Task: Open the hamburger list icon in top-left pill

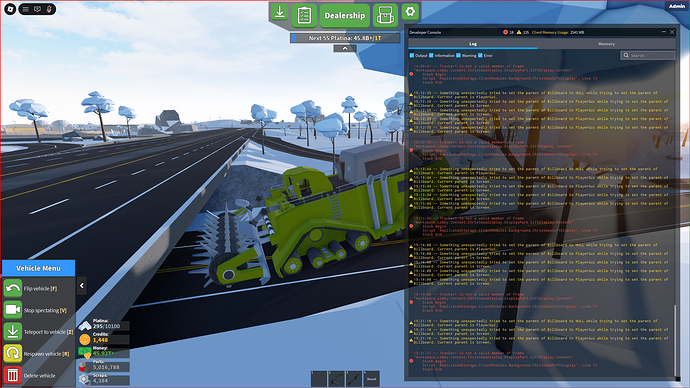Action: tap(26, 9)
